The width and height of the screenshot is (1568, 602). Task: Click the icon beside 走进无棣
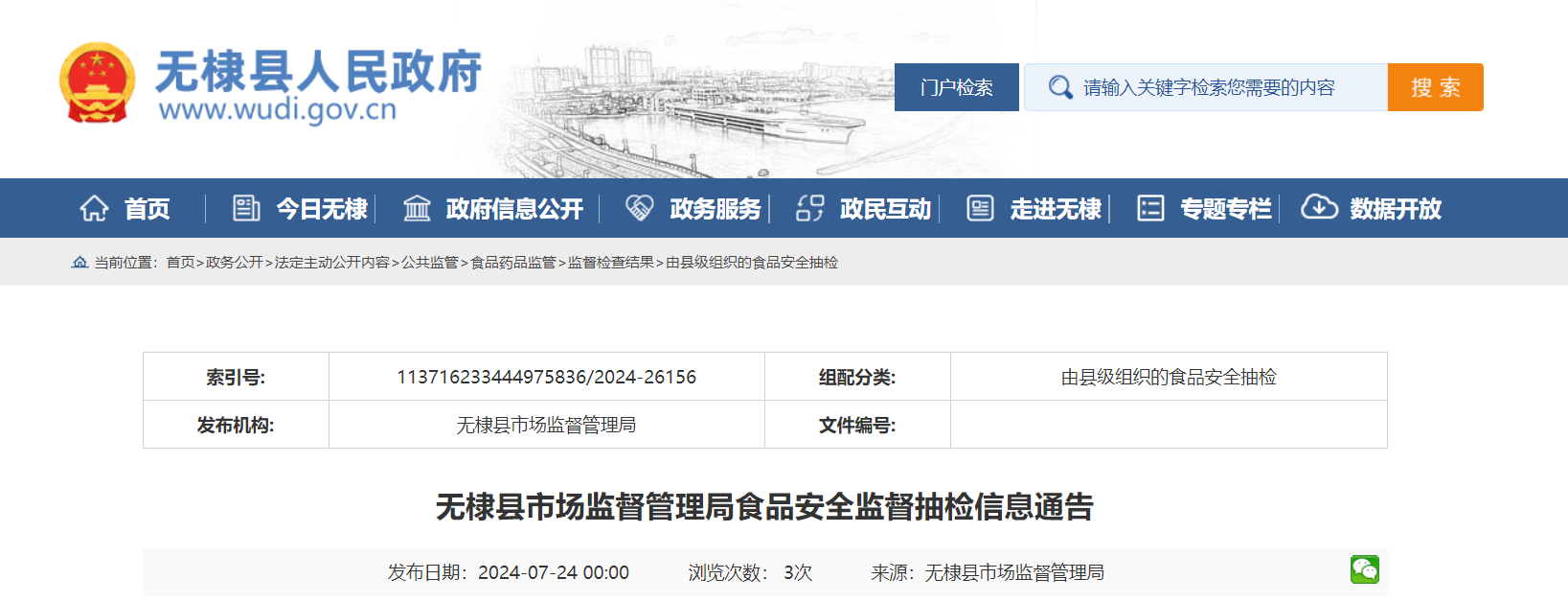point(980,208)
